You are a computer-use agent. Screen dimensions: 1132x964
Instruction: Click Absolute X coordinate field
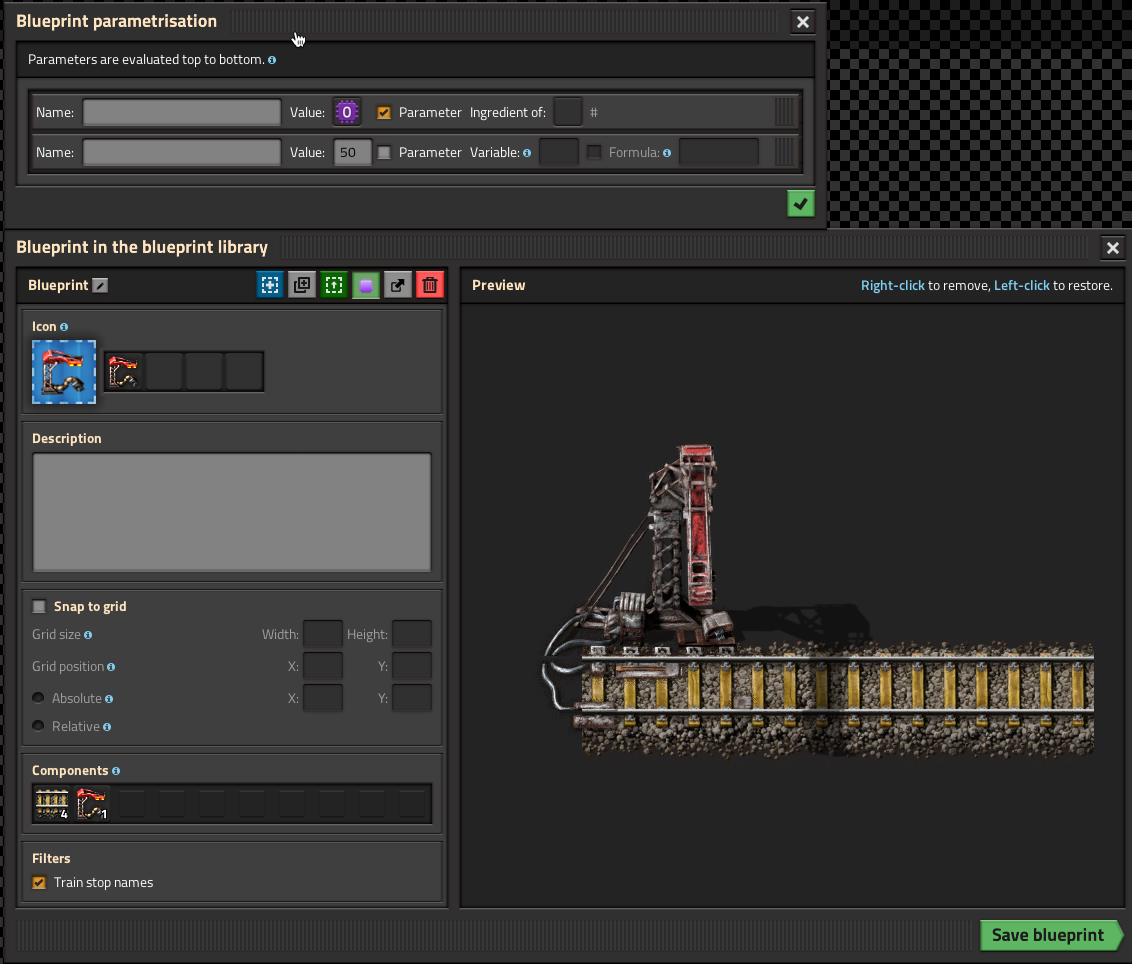pyautogui.click(x=323, y=698)
